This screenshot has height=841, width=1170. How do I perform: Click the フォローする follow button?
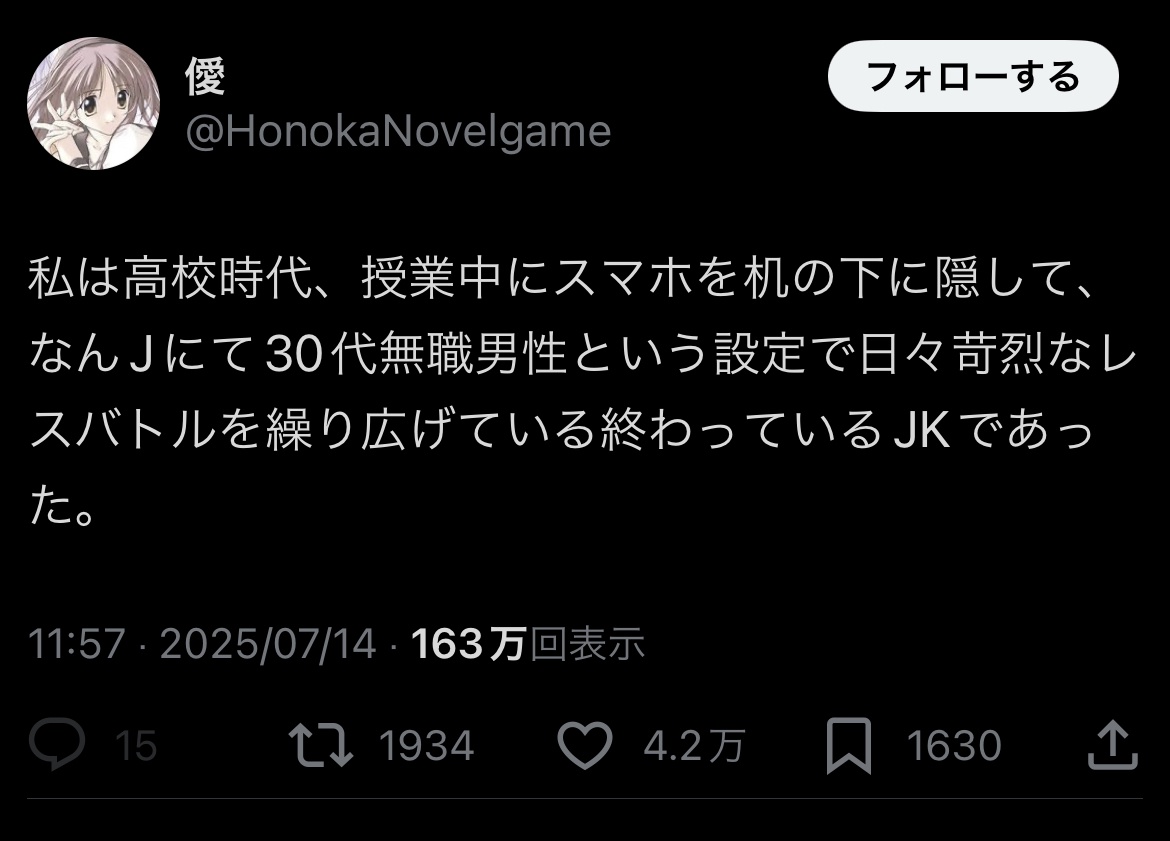tap(973, 76)
